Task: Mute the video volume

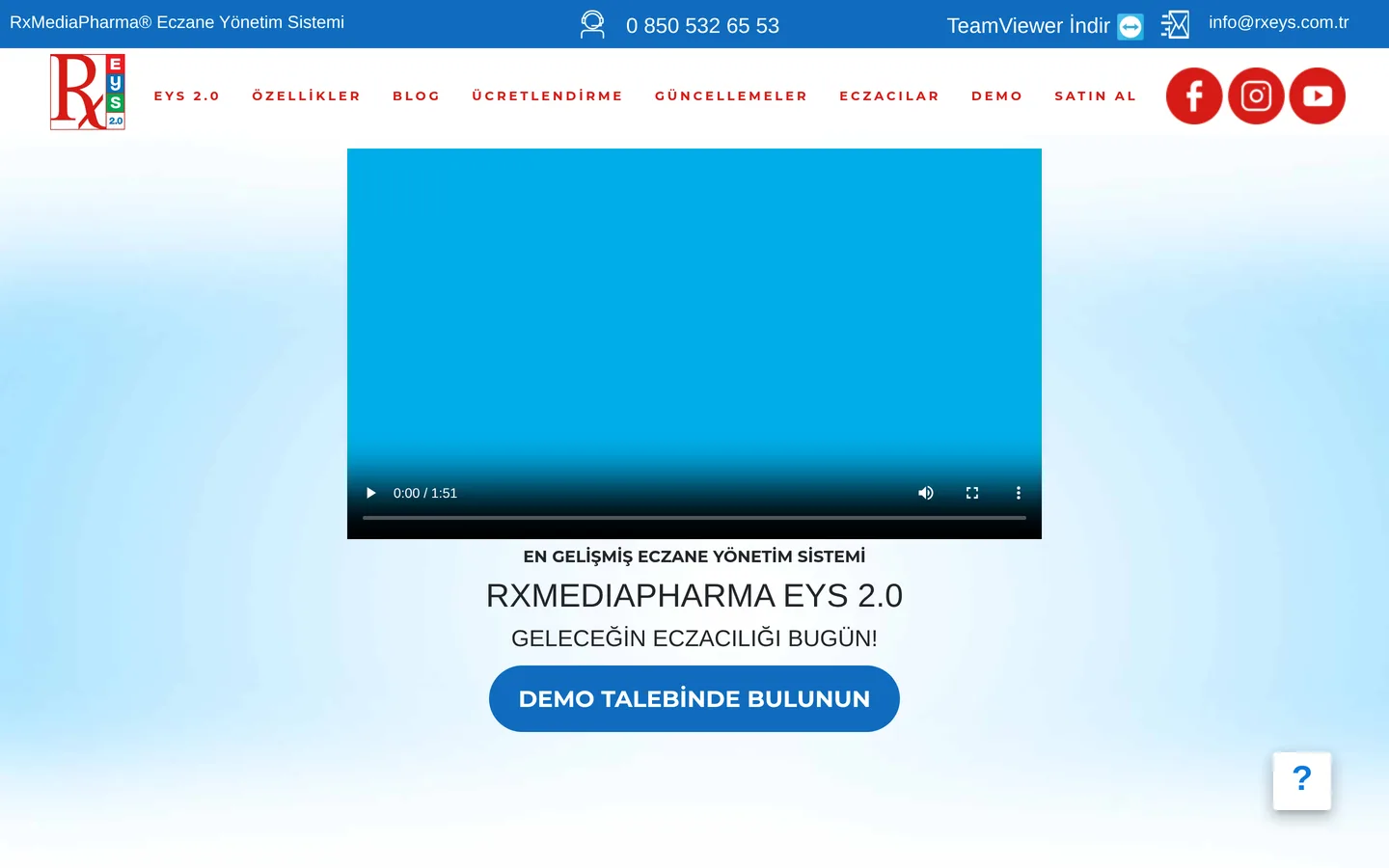Action: coord(926,493)
